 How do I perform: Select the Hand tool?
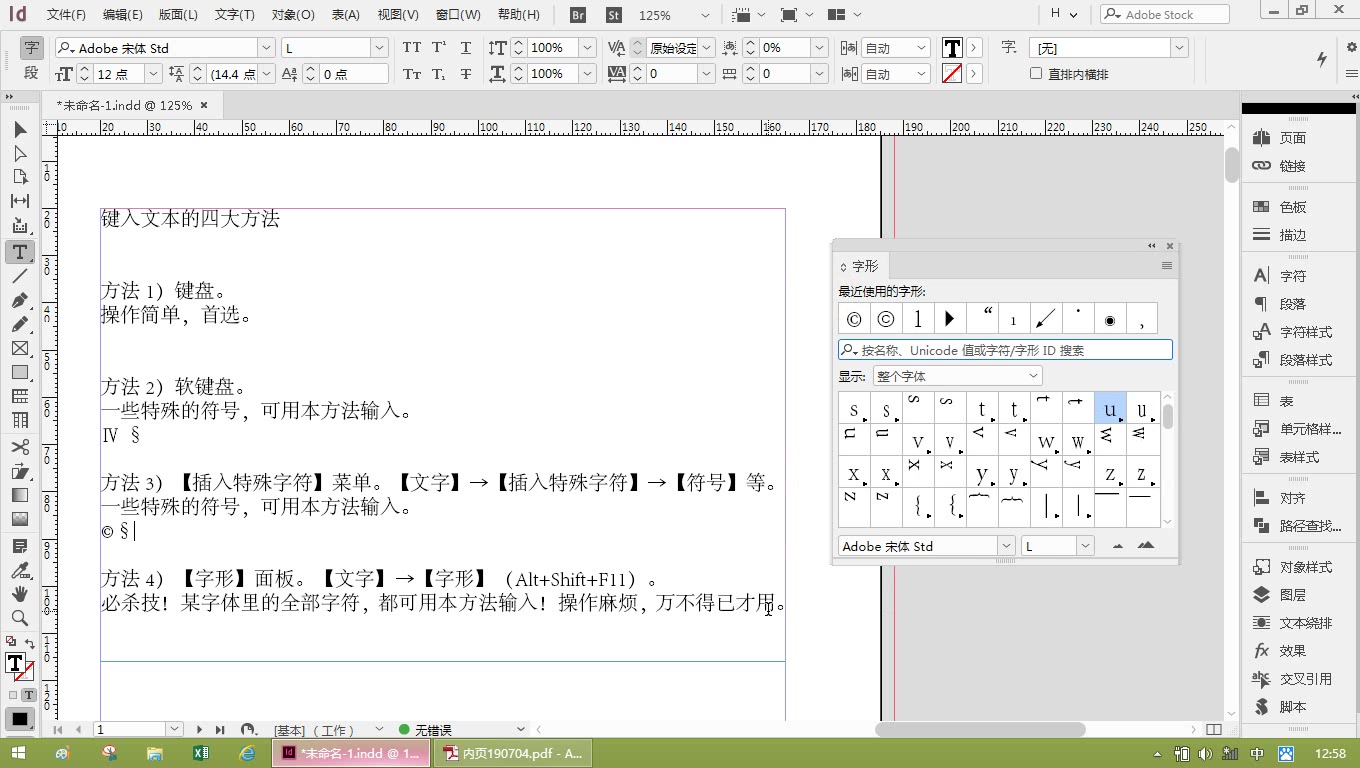20,594
